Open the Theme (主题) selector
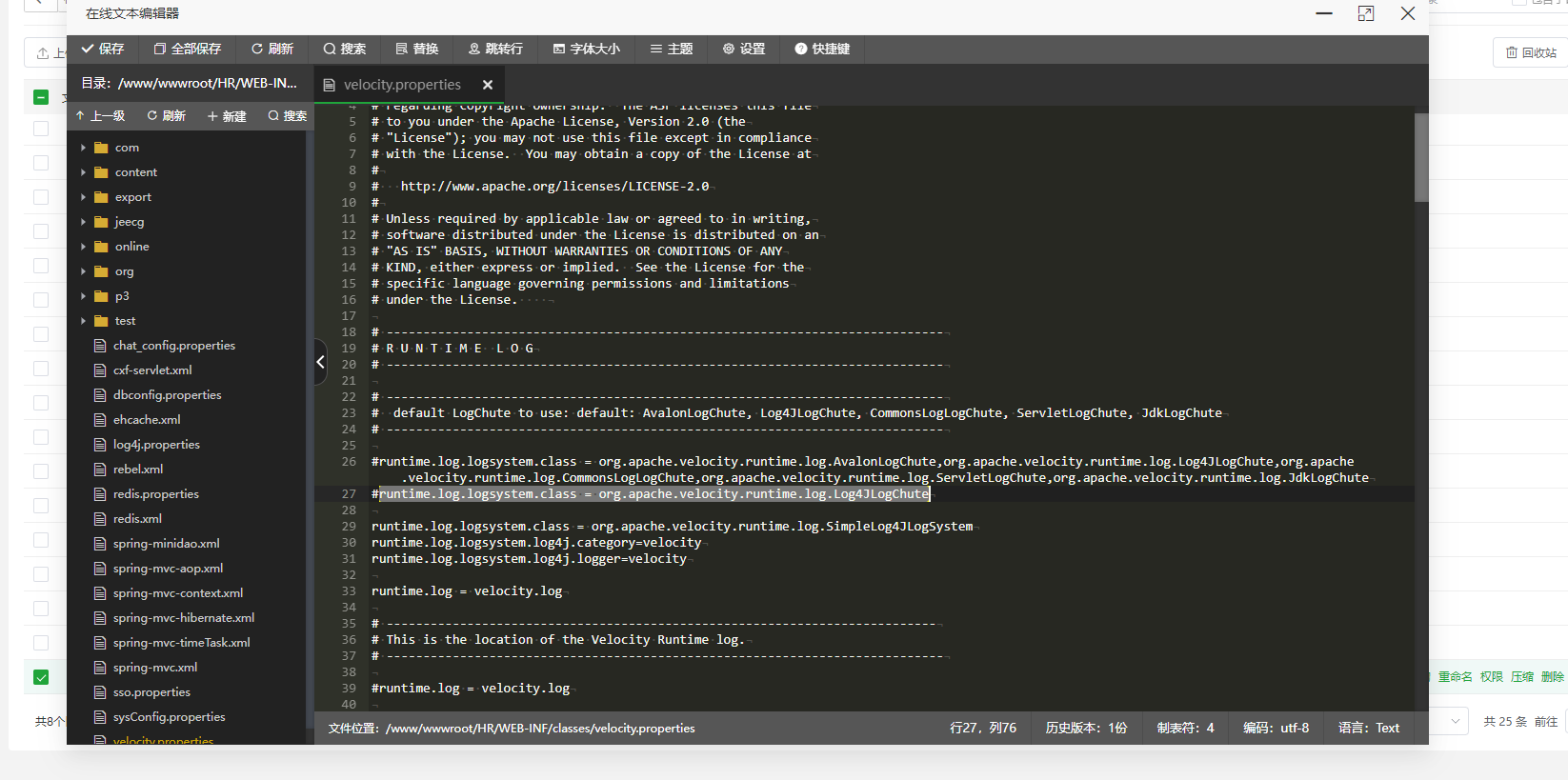Image resolution: width=1568 pixels, height=780 pixels. click(672, 49)
